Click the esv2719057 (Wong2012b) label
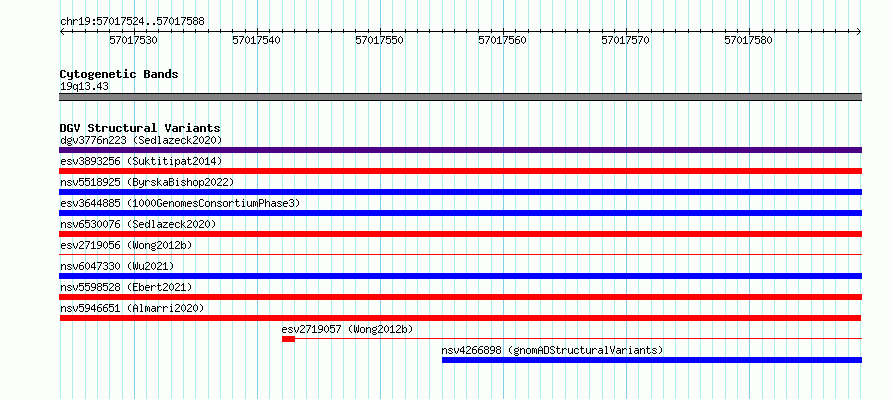 [x=347, y=329]
